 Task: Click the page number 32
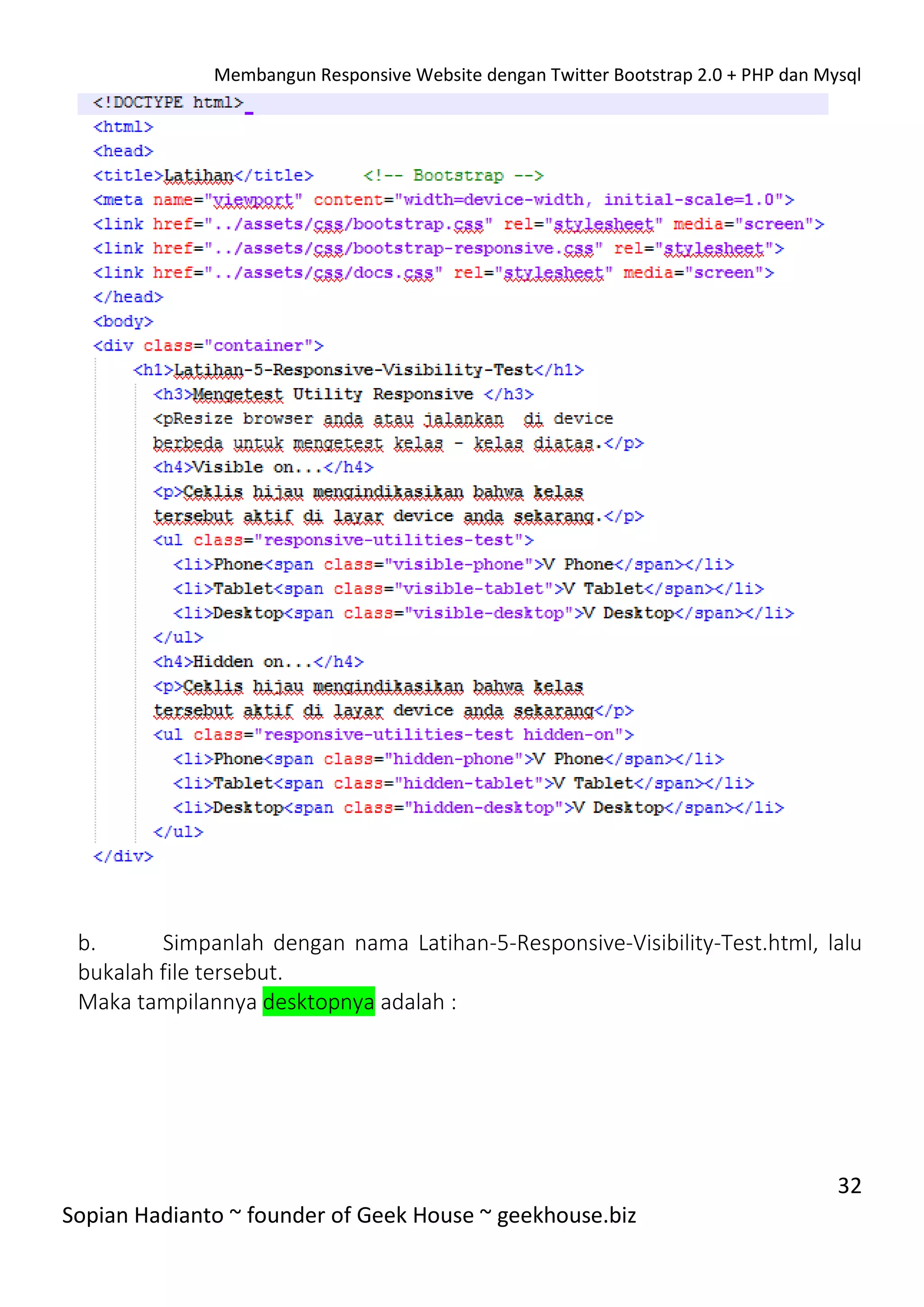tap(850, 1186)
